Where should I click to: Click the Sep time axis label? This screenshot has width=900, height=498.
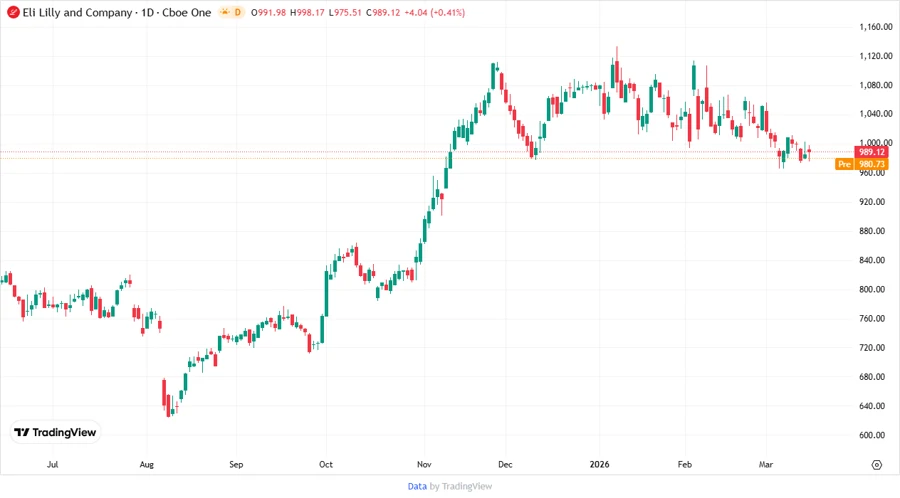click(236, 465)
